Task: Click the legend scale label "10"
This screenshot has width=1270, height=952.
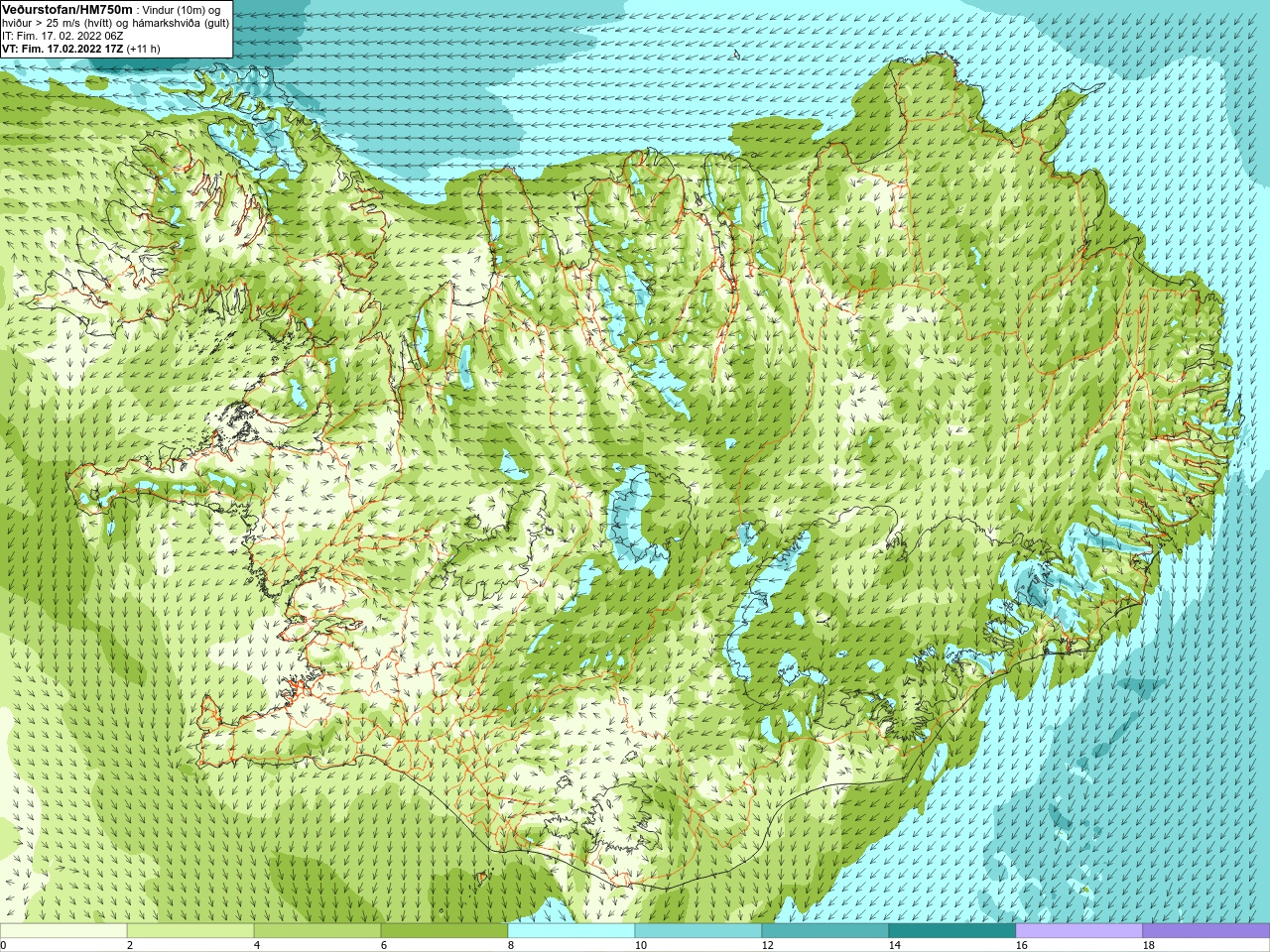Action: (641, 945)
